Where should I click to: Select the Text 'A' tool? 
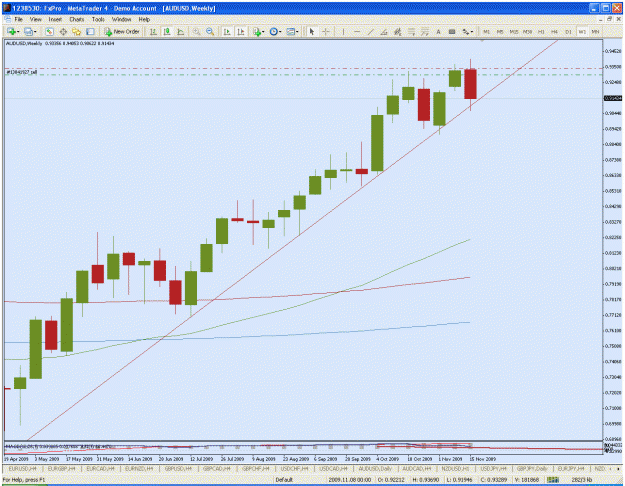tap(438, 31)
